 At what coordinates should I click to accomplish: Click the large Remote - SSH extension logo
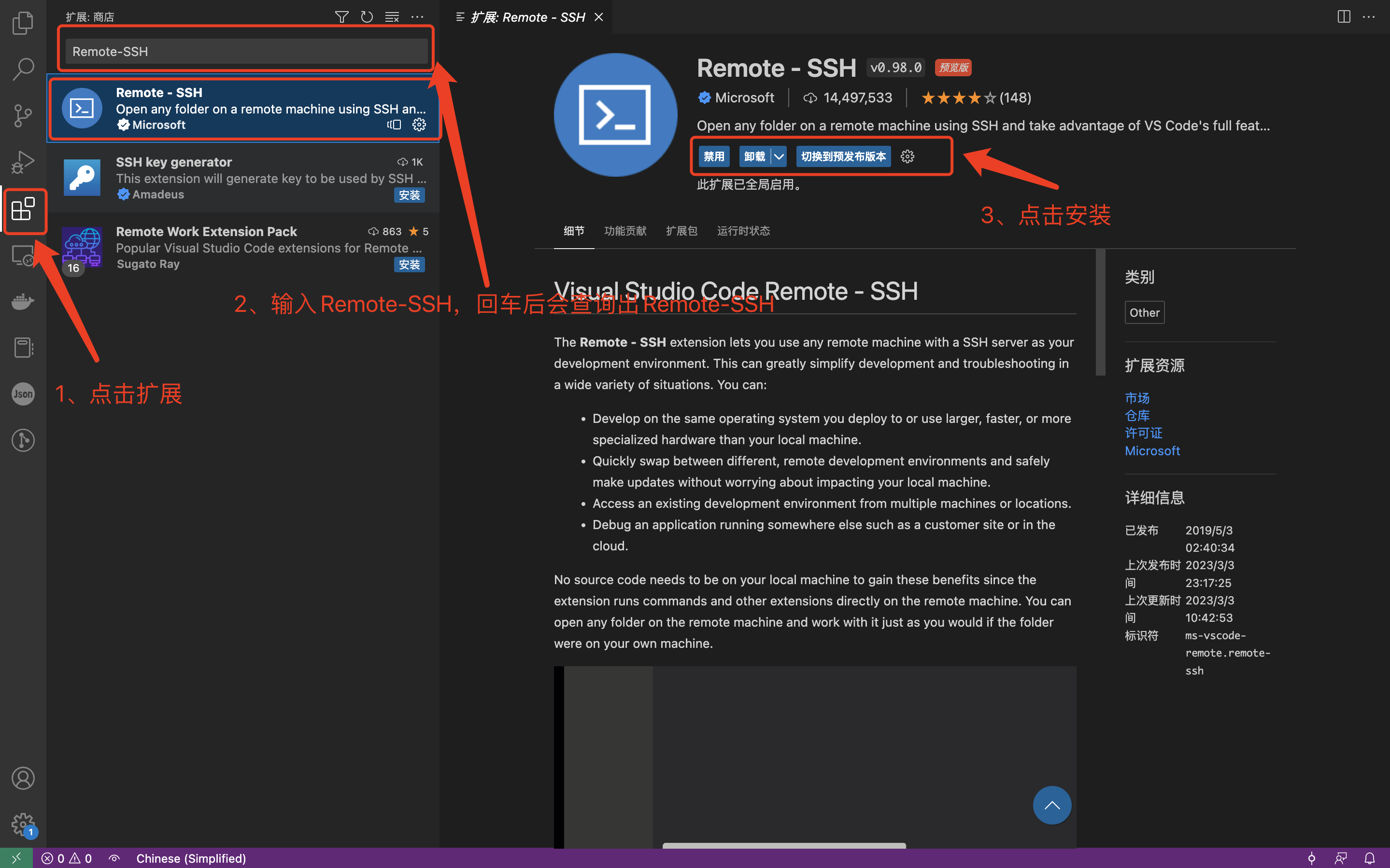tap(615, 115)
